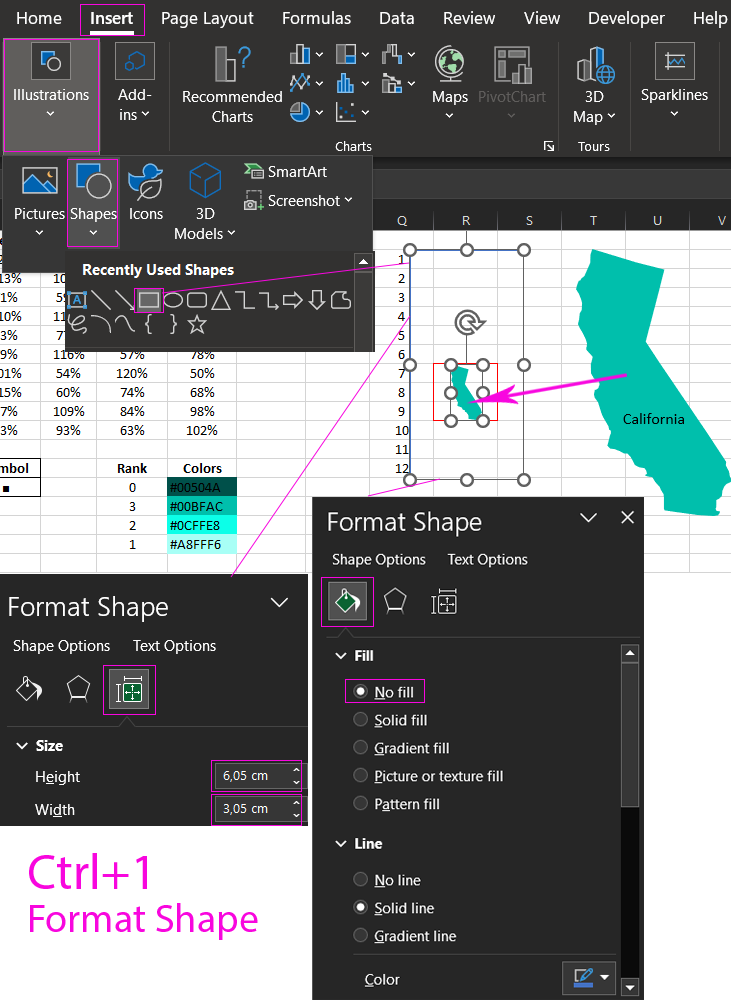Switch to the Page Layout tab
Screen dimensions: 731x1000
pos(207,18)
